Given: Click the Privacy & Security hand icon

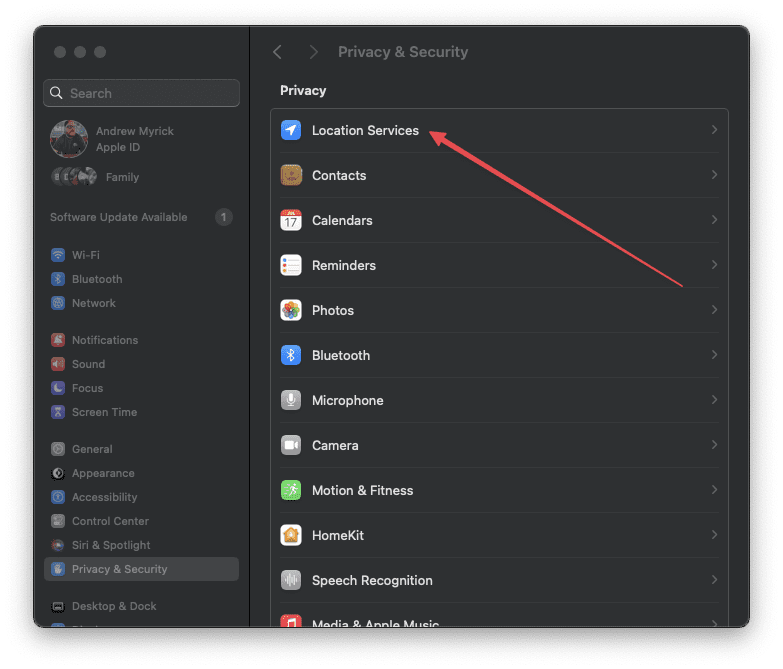Looking at the screenshot, I should coord(58,569).
